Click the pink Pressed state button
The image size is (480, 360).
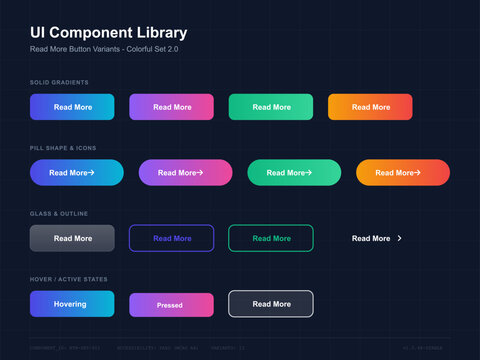coord(171,305)
